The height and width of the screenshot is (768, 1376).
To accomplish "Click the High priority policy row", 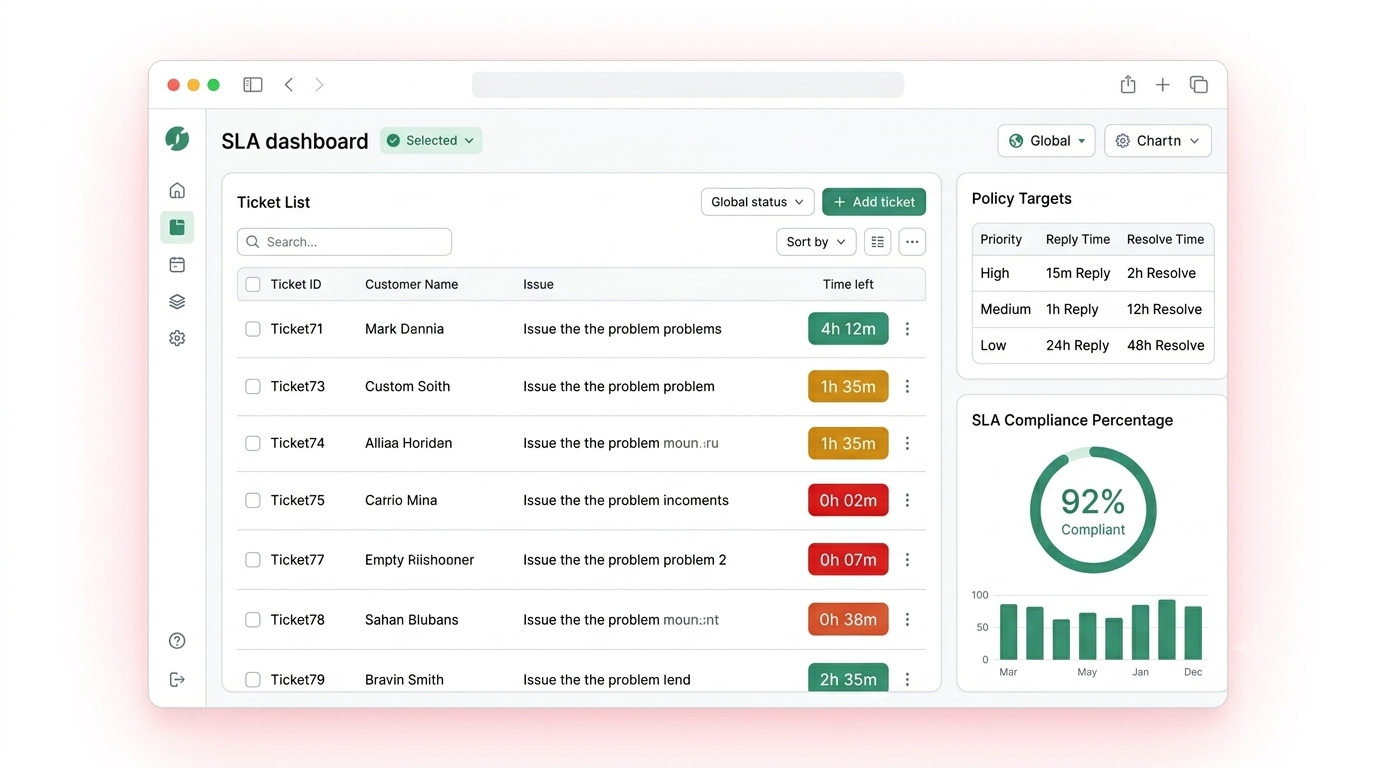I will coord(1093,273).
